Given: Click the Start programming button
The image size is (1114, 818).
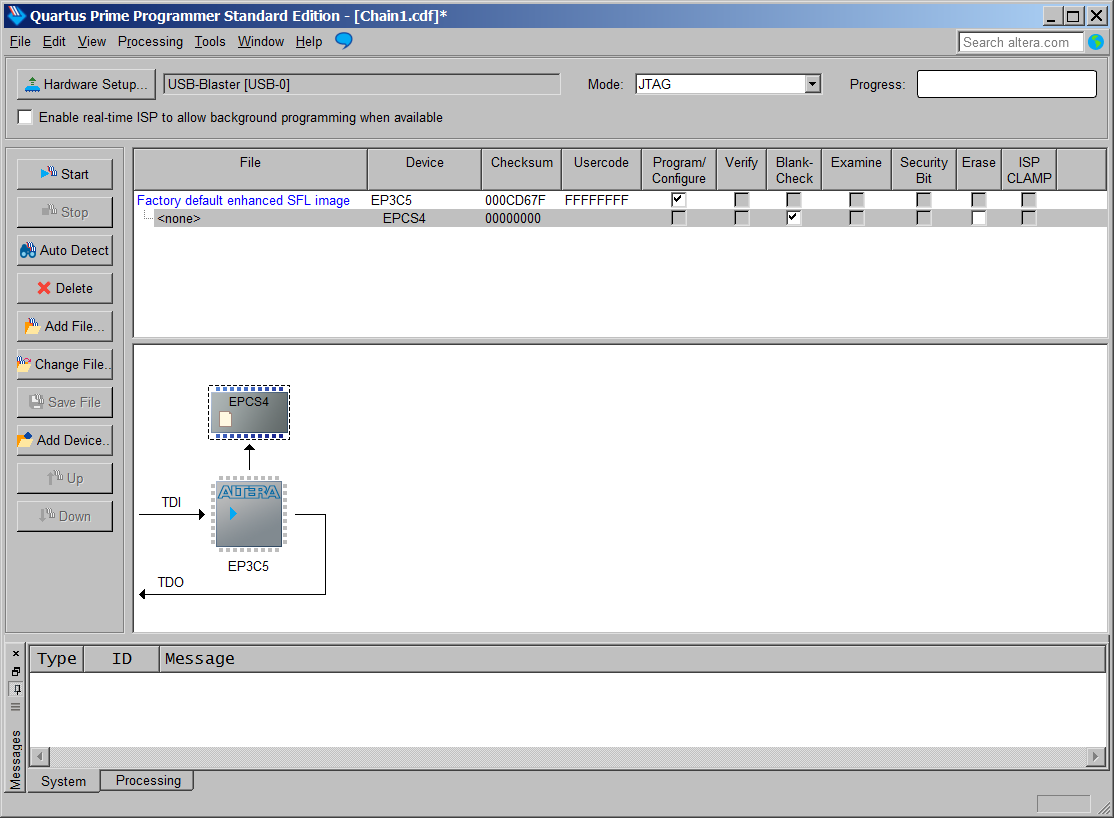Looking at the screenshot, I should 65,174.
